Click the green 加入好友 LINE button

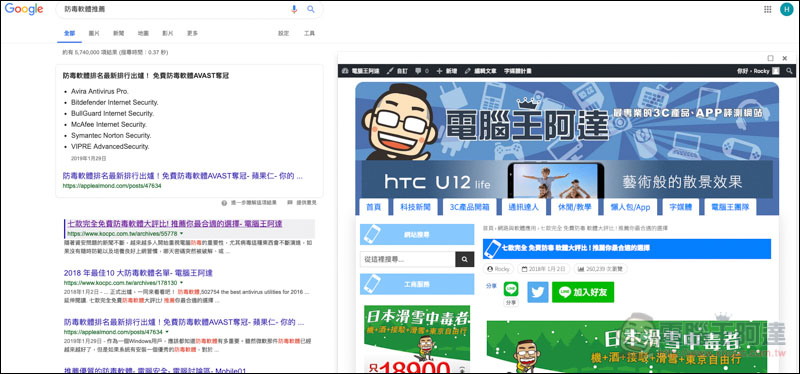583,292
